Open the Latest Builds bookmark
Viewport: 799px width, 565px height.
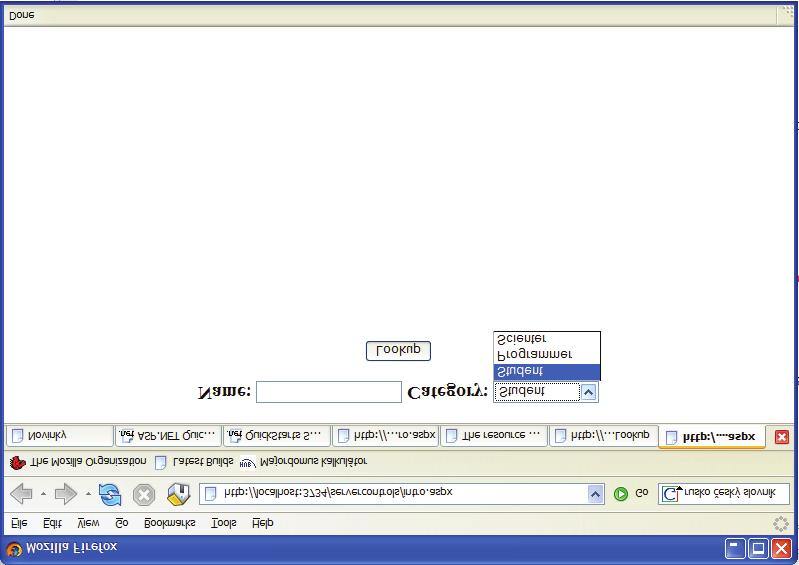point(194,462)
